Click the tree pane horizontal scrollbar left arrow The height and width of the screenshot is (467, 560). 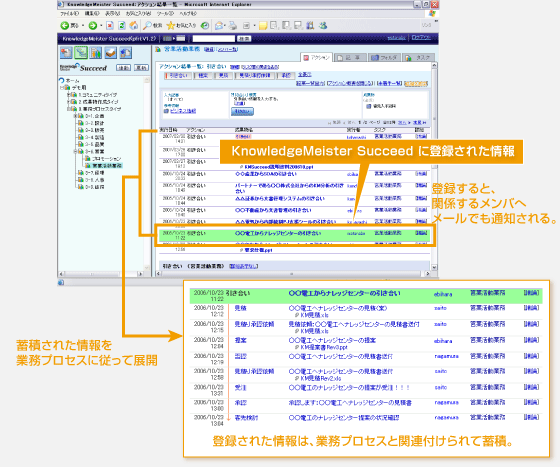pos(61,274)
